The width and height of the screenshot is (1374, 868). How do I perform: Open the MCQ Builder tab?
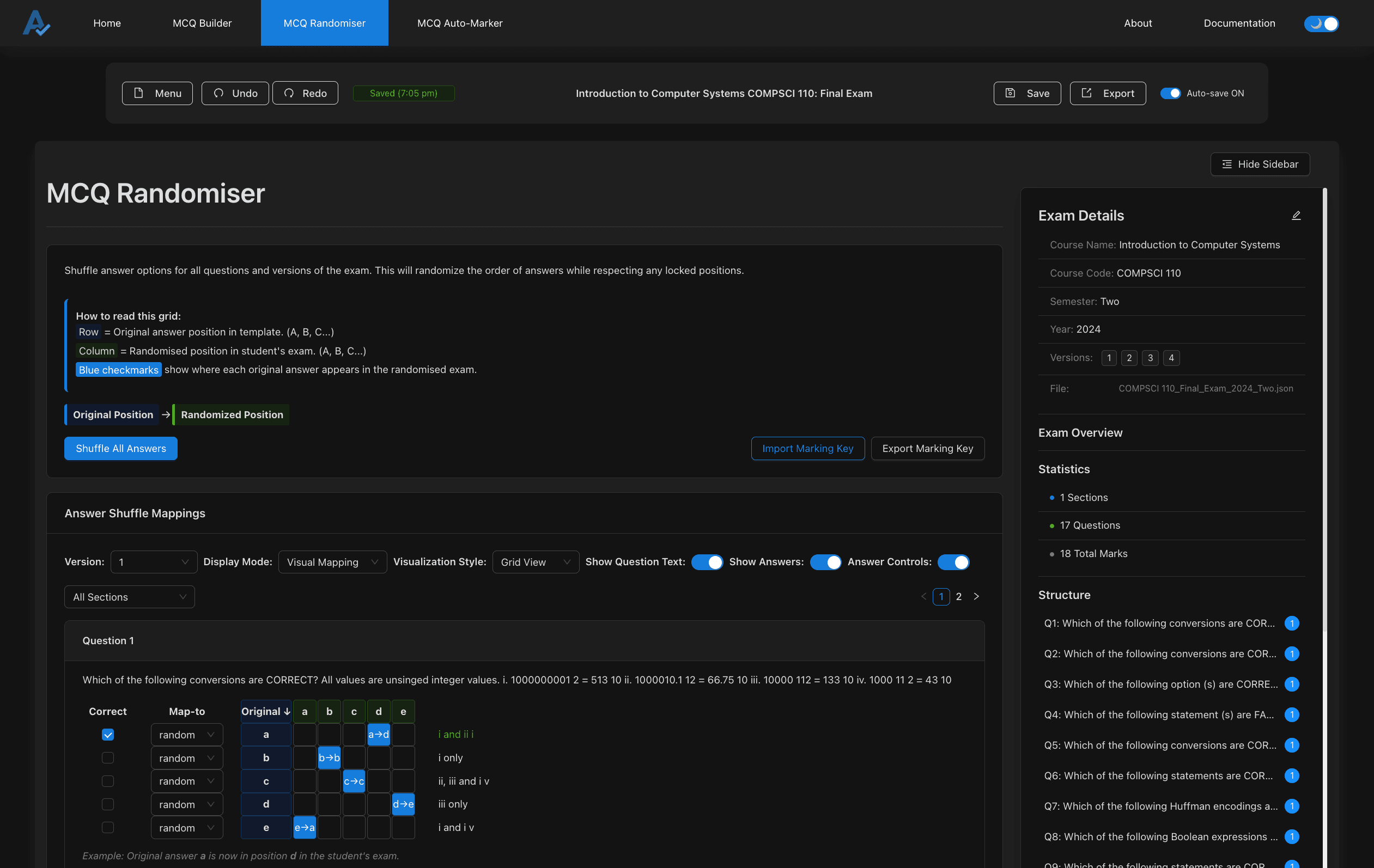pyautogui.click(x=202, y=23)
